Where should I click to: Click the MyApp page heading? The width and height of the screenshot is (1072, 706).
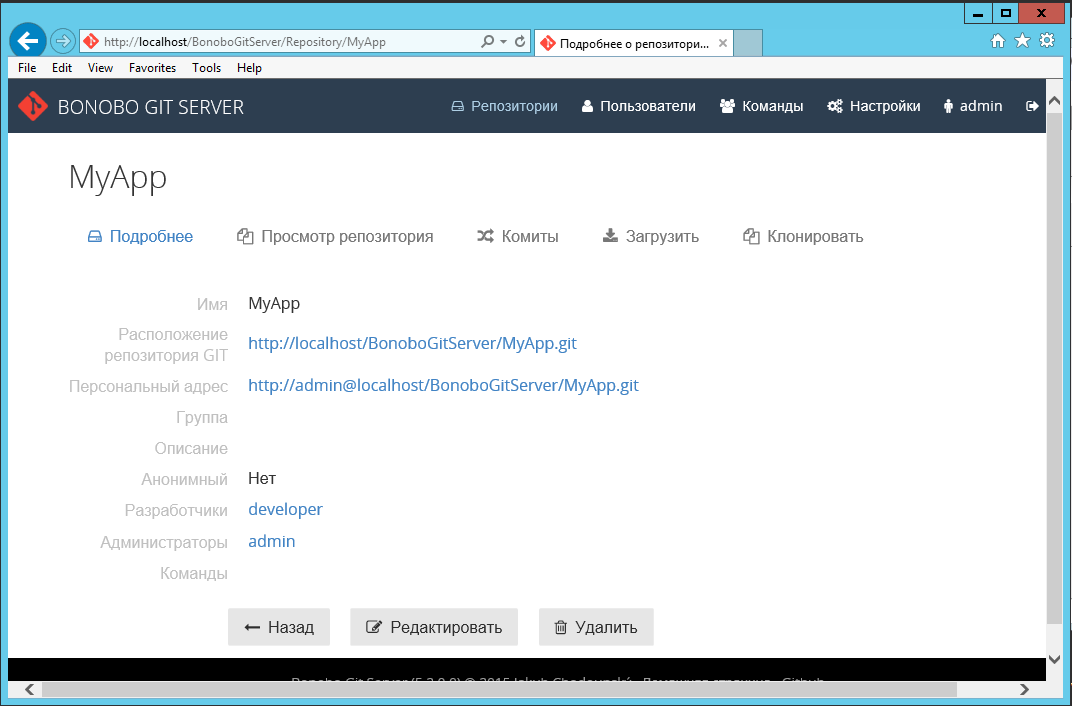click(x=118, y=178)
